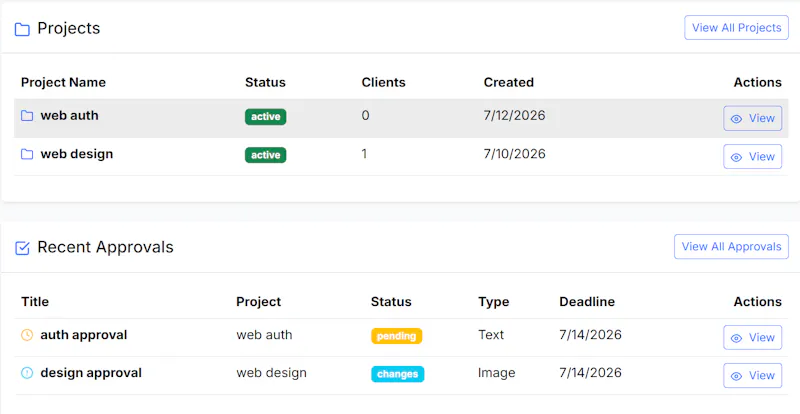Image resolution: width=800 pixels, height=414 pixels.
Task: Click active badge for web design
Action: pos(265,155)
